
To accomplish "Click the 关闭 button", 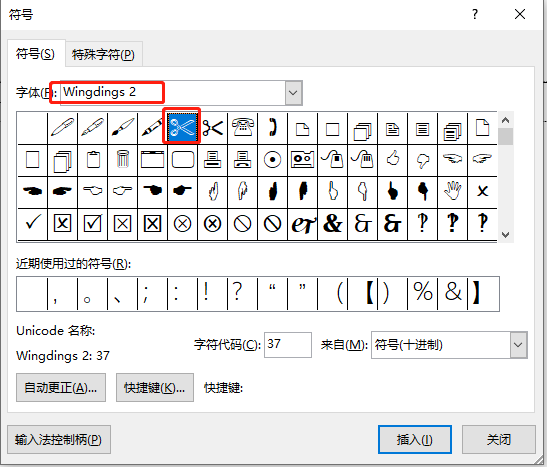I will pos(499,439).
